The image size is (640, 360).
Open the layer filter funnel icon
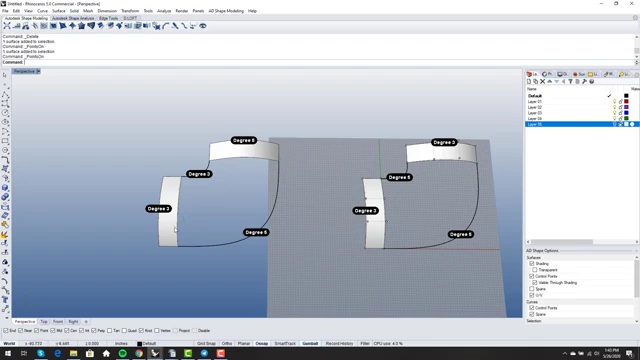570,82
